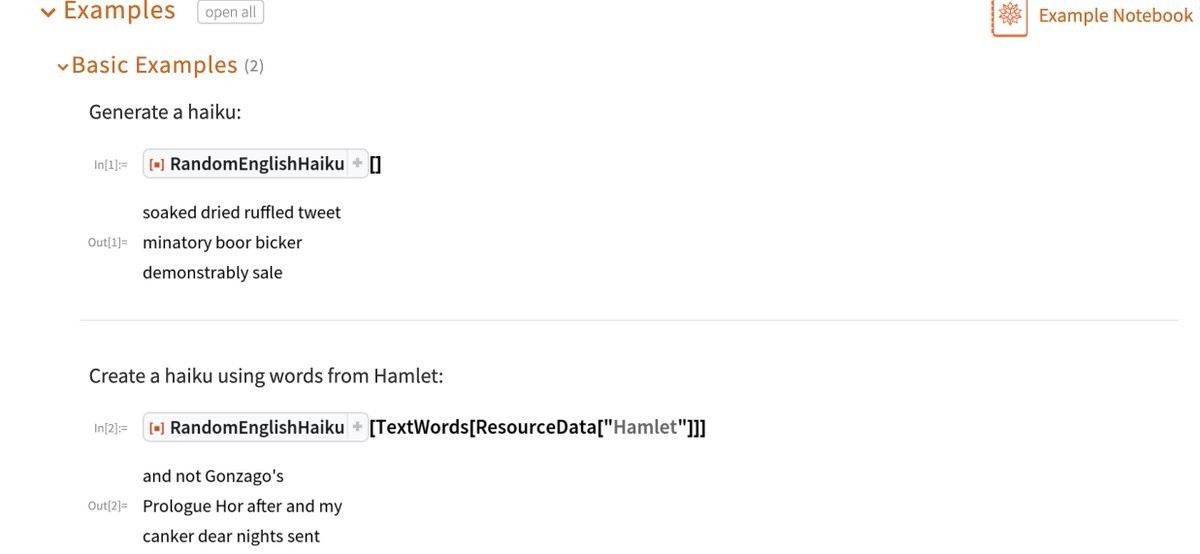Click the "open all" button

point(230,12)
